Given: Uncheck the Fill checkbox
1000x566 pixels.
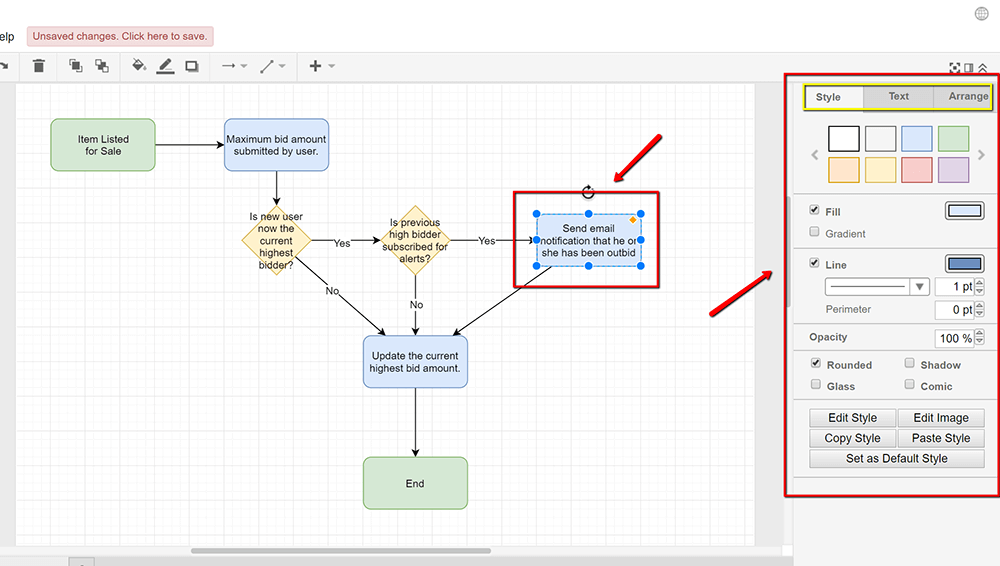Looking at the screenshot, I should click(815, 211).
